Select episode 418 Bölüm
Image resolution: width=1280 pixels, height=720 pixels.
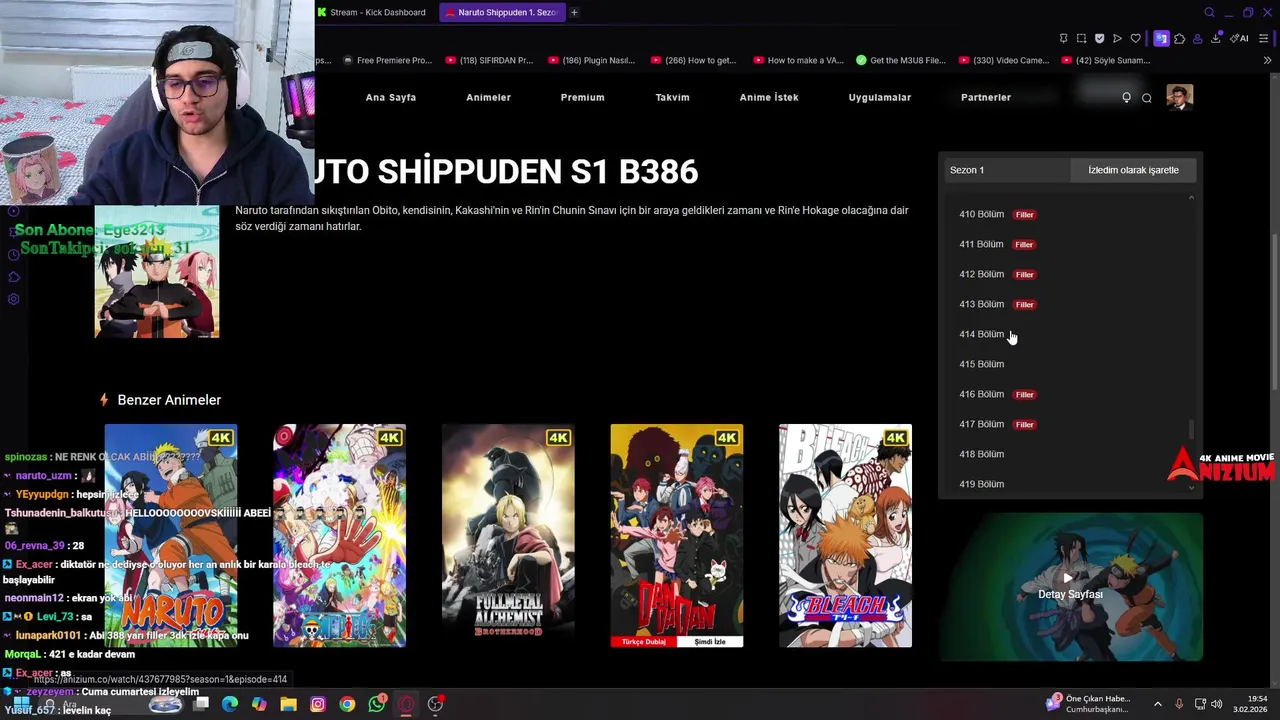click(981, 454)
